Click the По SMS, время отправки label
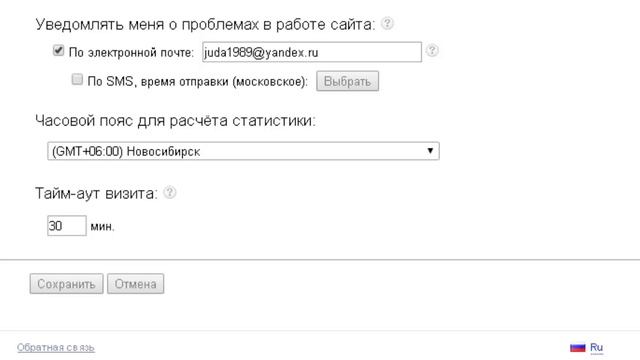The image size is (640, 360). coord(198,82)
